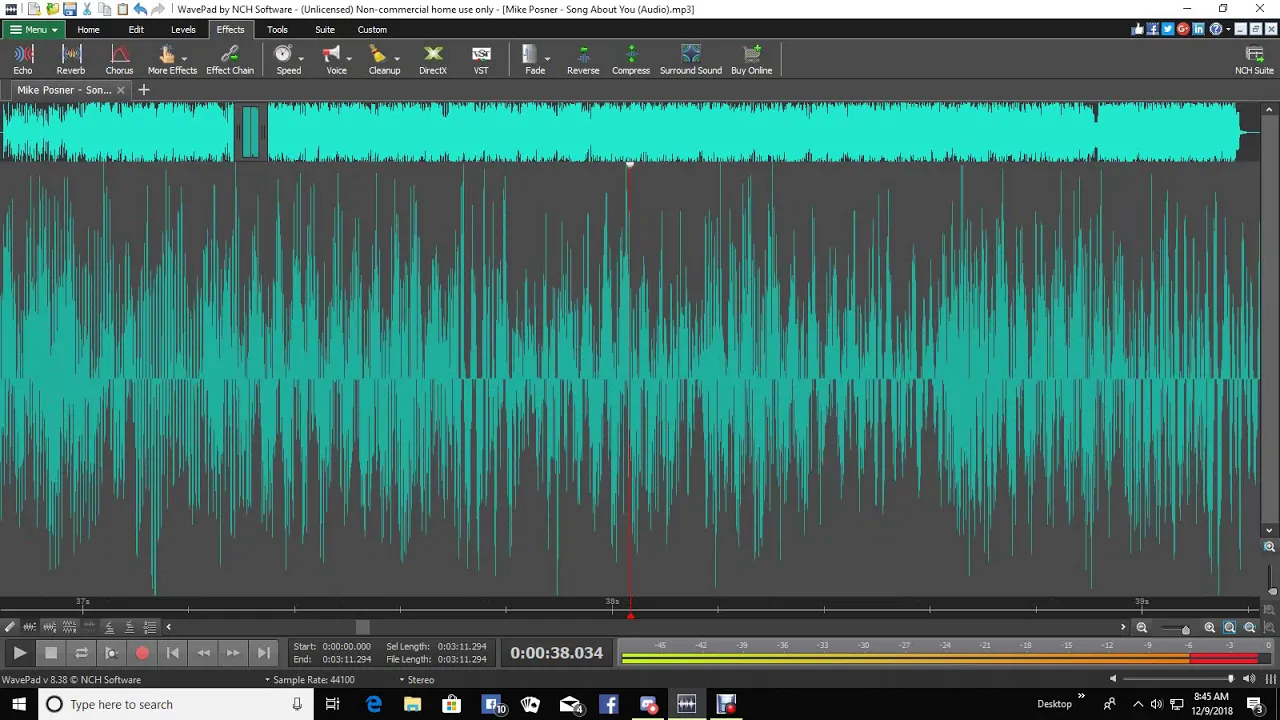1280x720 pixels.
Task: Expand the Speed dropdown arrow
Action: [x=301, y=57]
